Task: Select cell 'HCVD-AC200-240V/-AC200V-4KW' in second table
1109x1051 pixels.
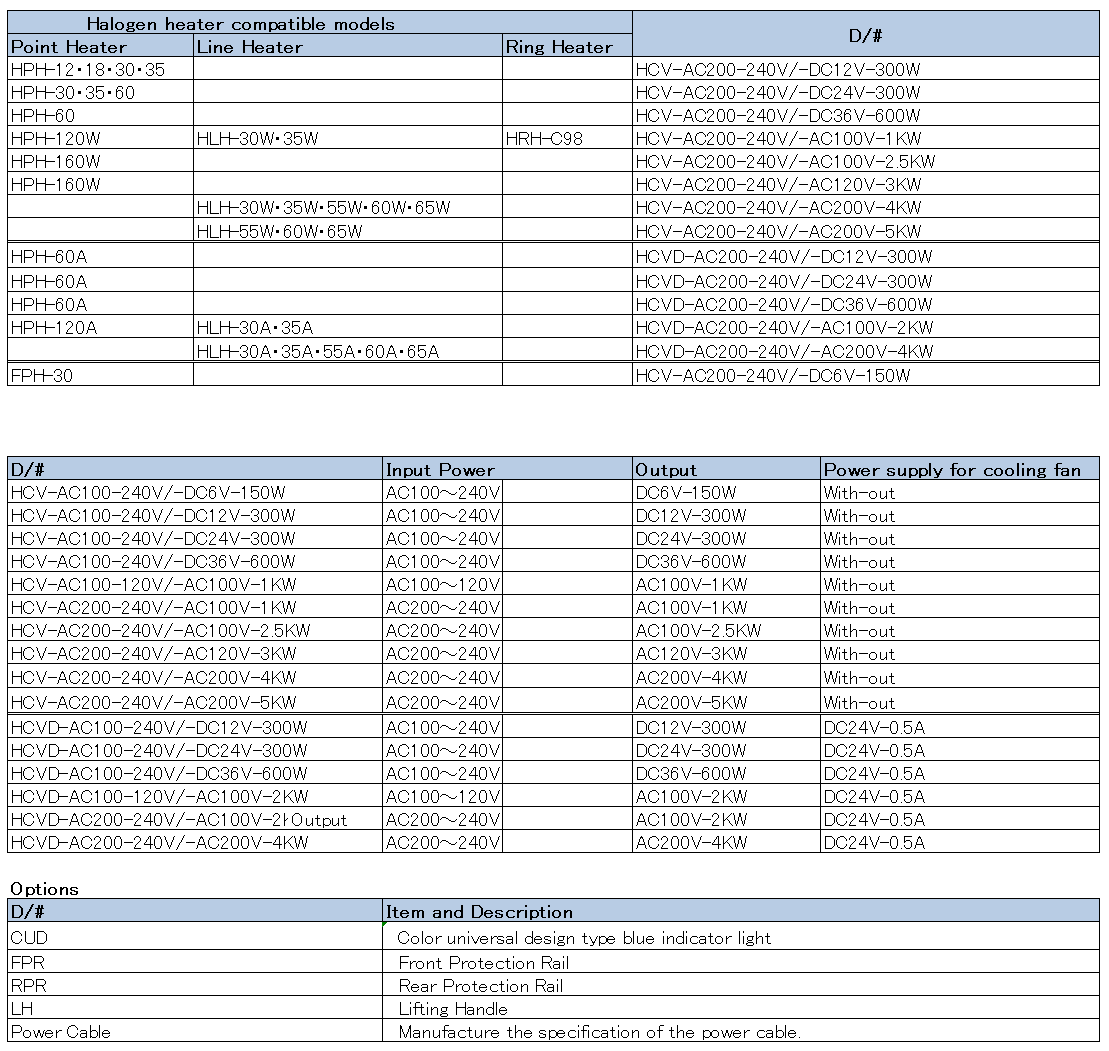Action: pos(194,842)
